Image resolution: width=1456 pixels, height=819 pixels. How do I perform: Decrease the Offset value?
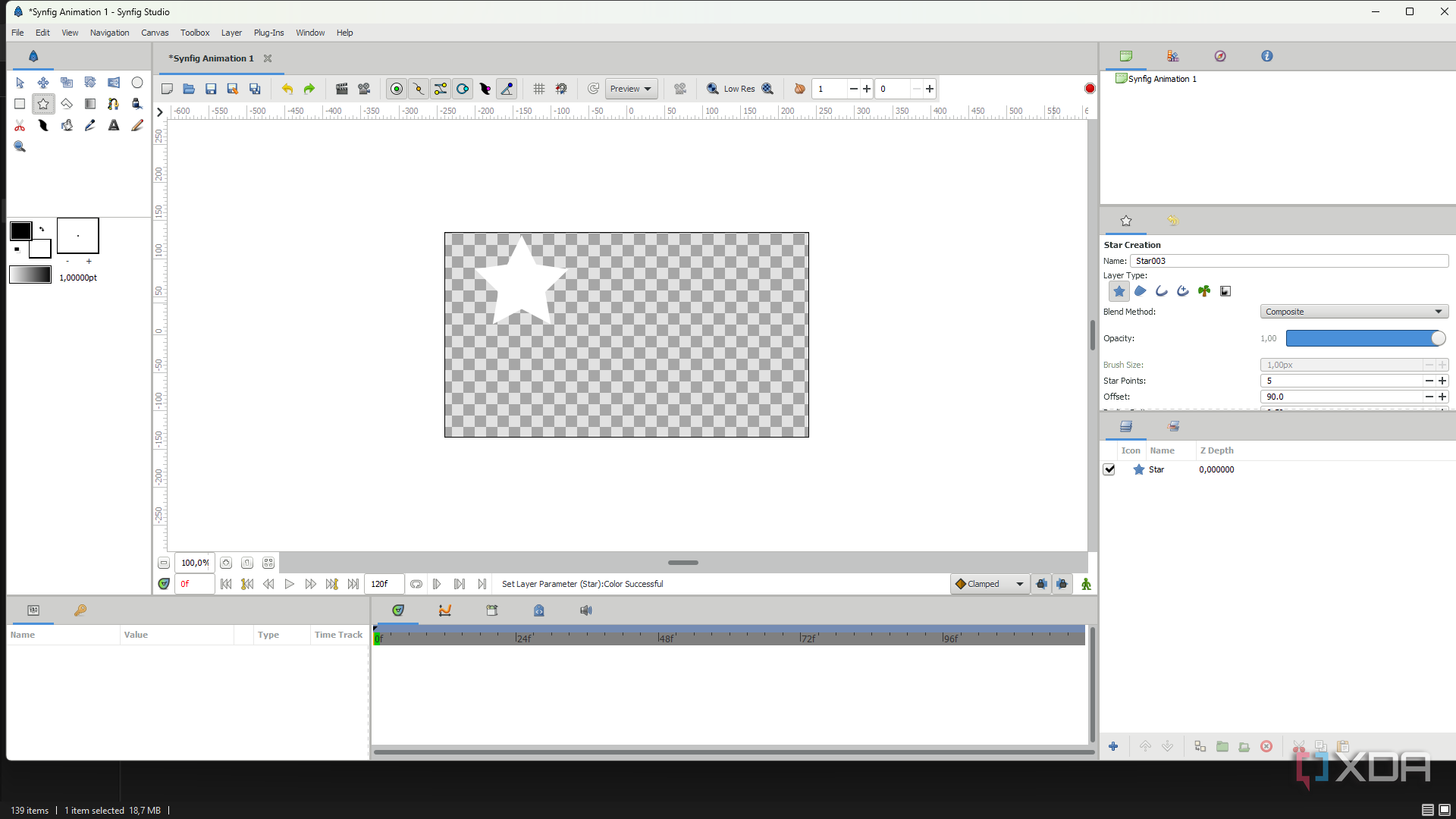[1429, 397]
